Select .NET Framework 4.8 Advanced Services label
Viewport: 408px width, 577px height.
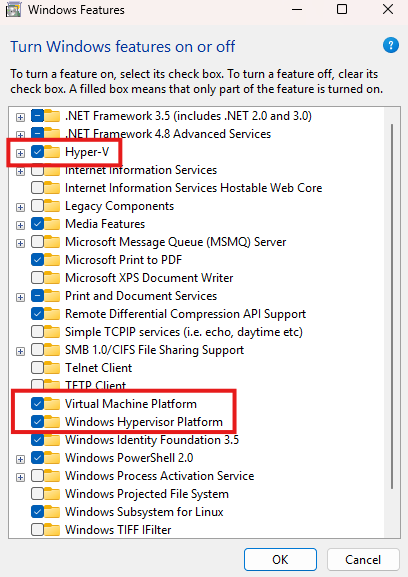click(168, 134)
